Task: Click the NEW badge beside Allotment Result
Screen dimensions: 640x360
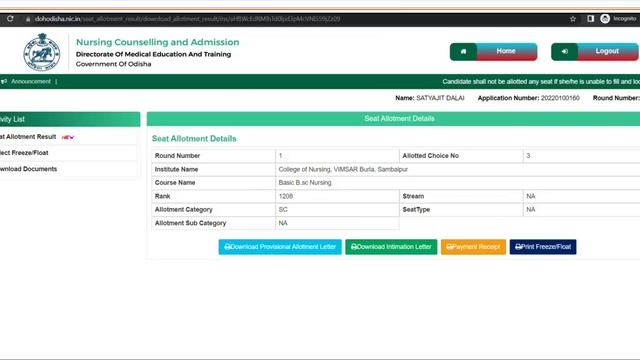Action: 68,138
